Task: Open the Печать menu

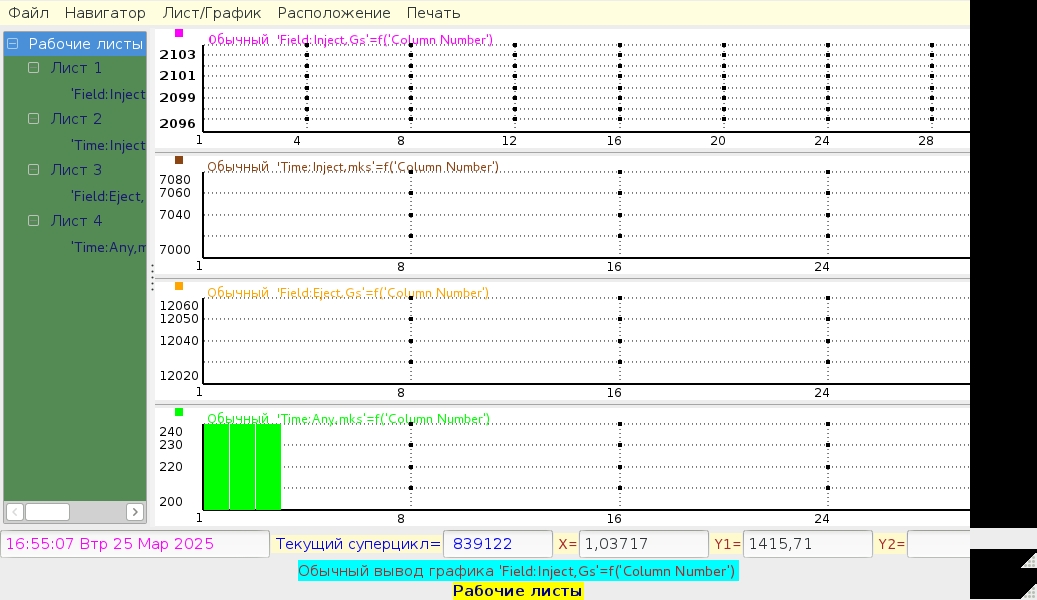Action: click(433, 13)
